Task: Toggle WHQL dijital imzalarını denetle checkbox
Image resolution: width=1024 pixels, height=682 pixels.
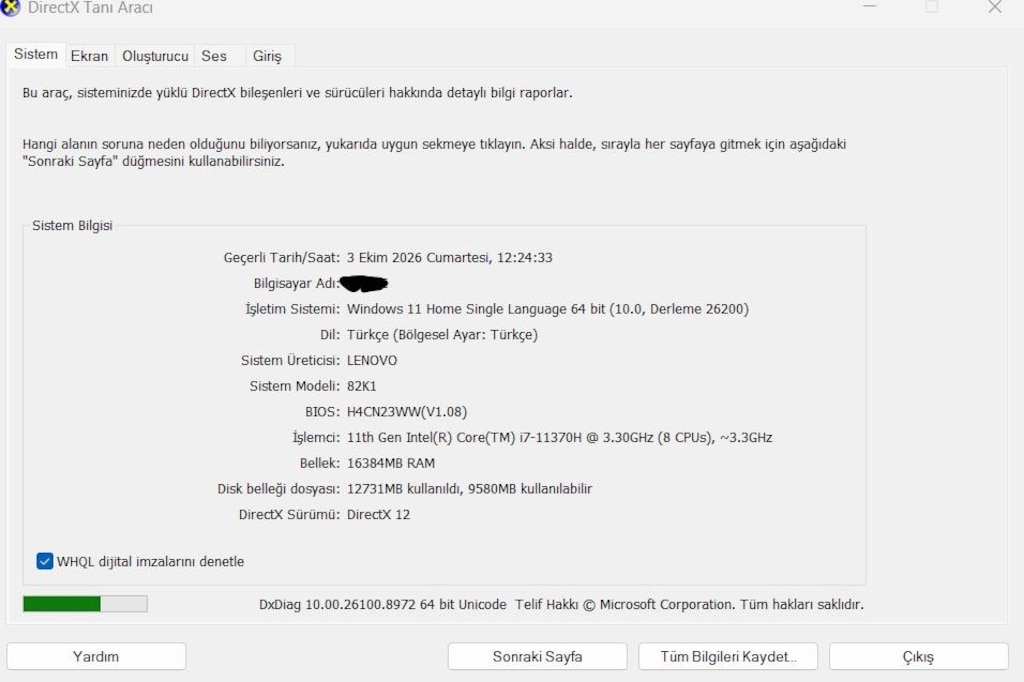Action: click(x=44, y=561)
